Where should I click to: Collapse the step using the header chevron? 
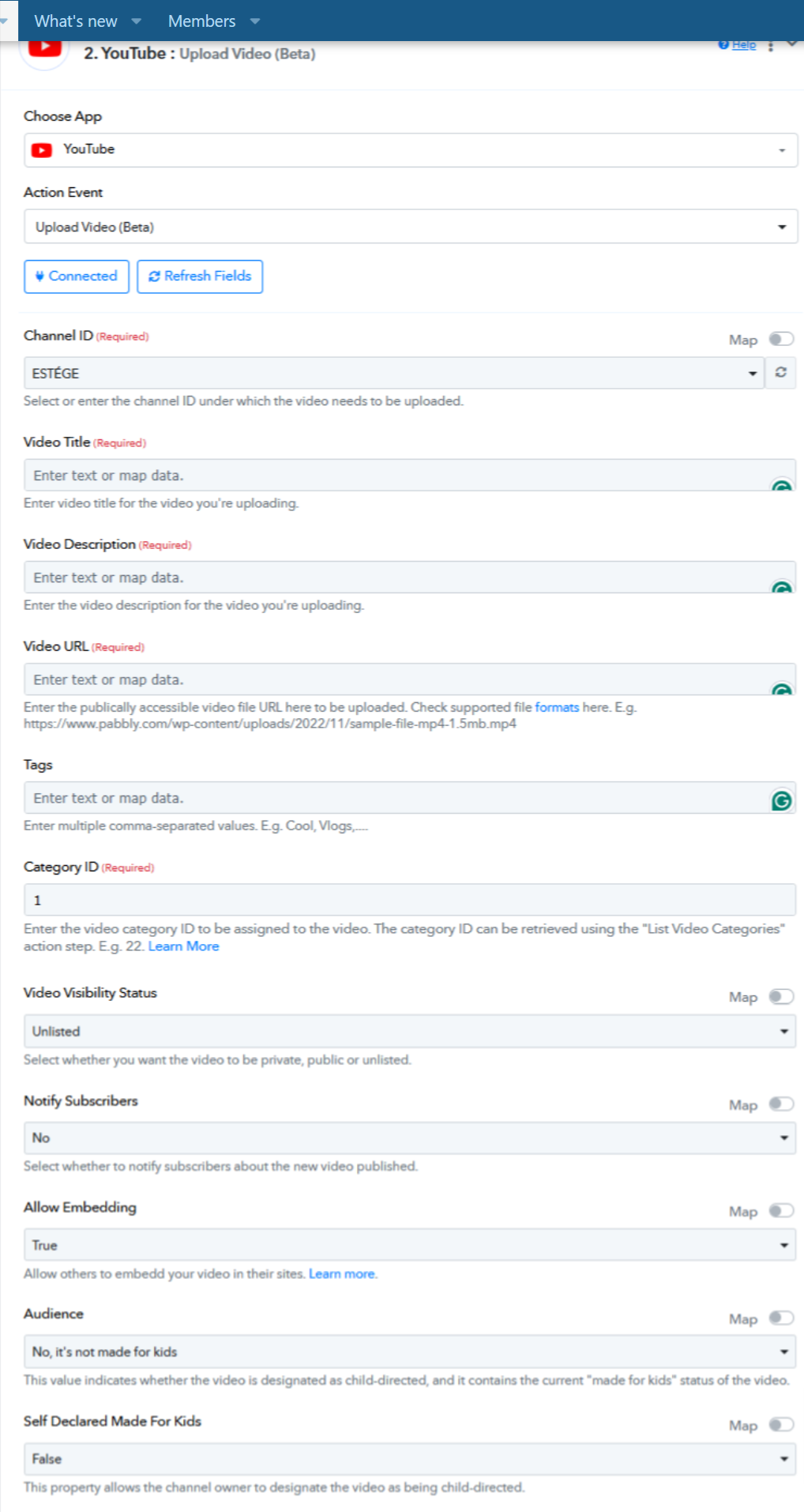click(792, 44)
